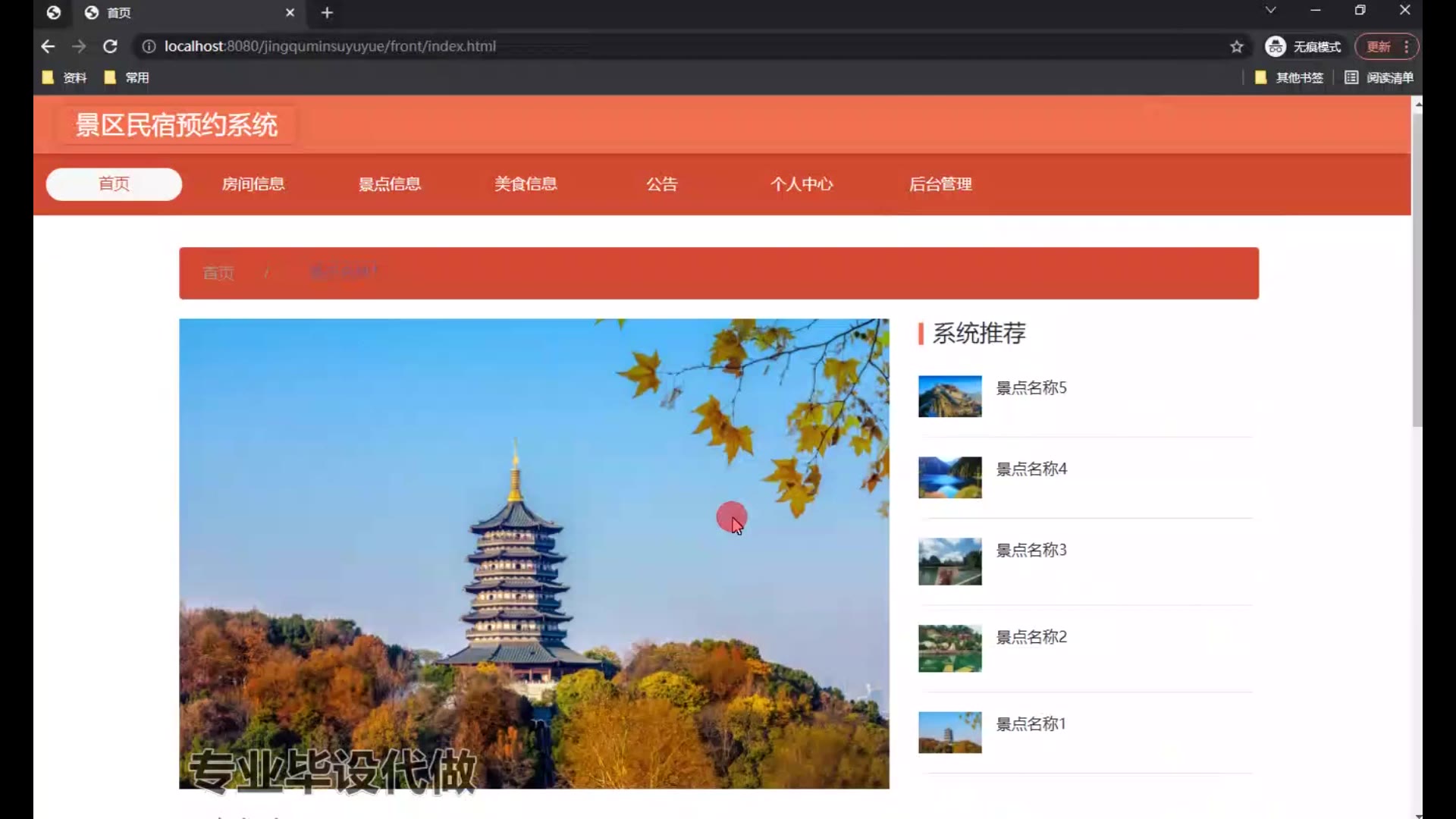Select recommended 景点名称5 thumbnail

pos(949,397)
